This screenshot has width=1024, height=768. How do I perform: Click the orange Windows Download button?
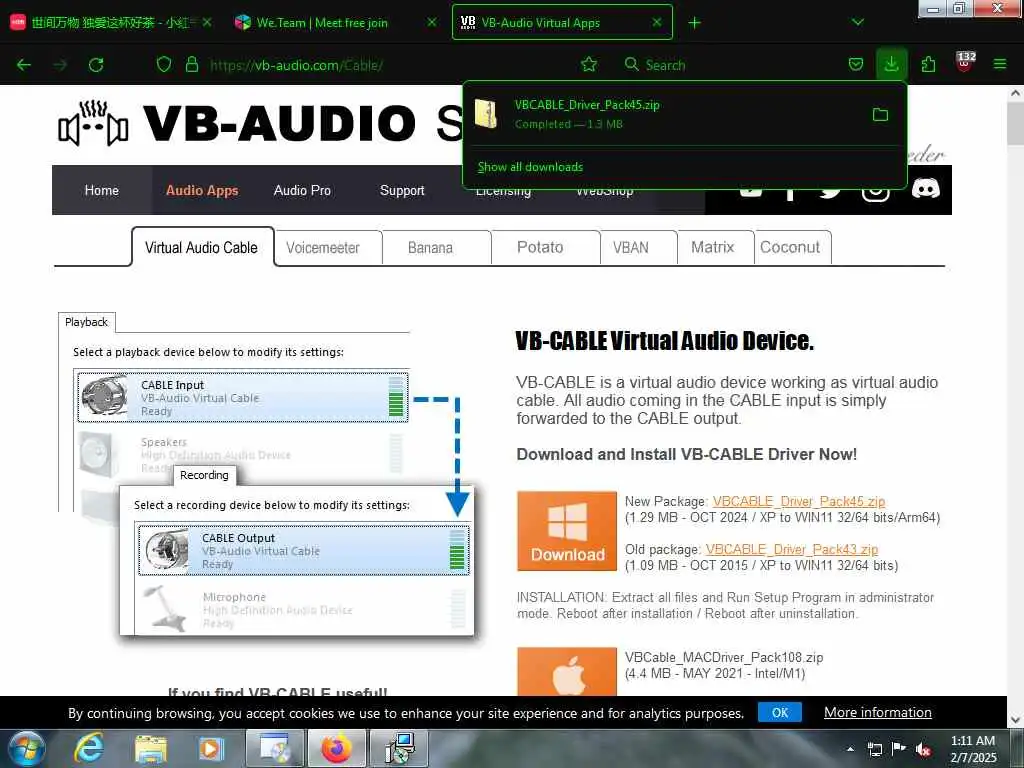pos(567,531)
